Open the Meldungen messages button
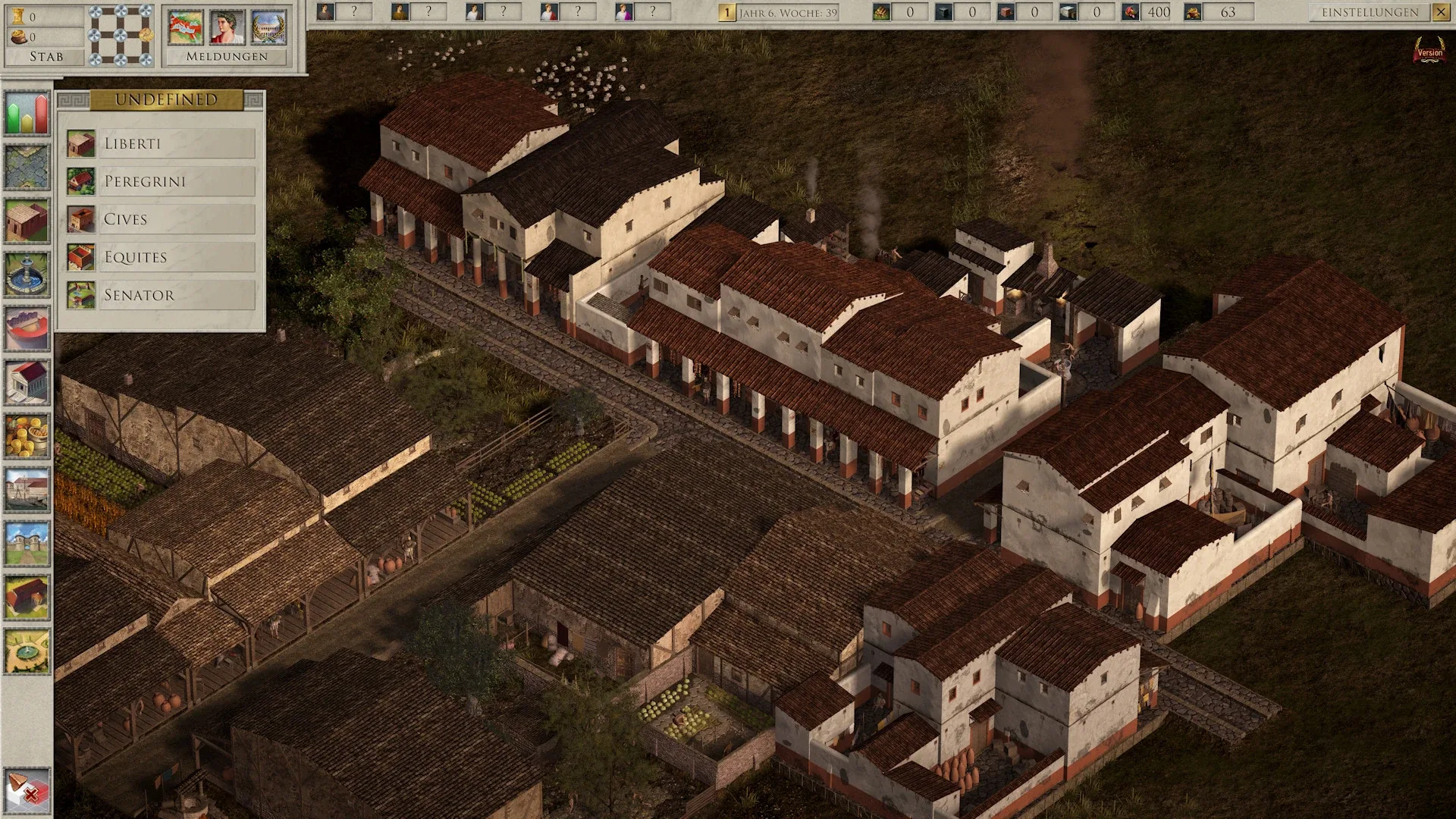Image resolution: width=1456 pixels, height=819 pixels. [x=227, y=56]
